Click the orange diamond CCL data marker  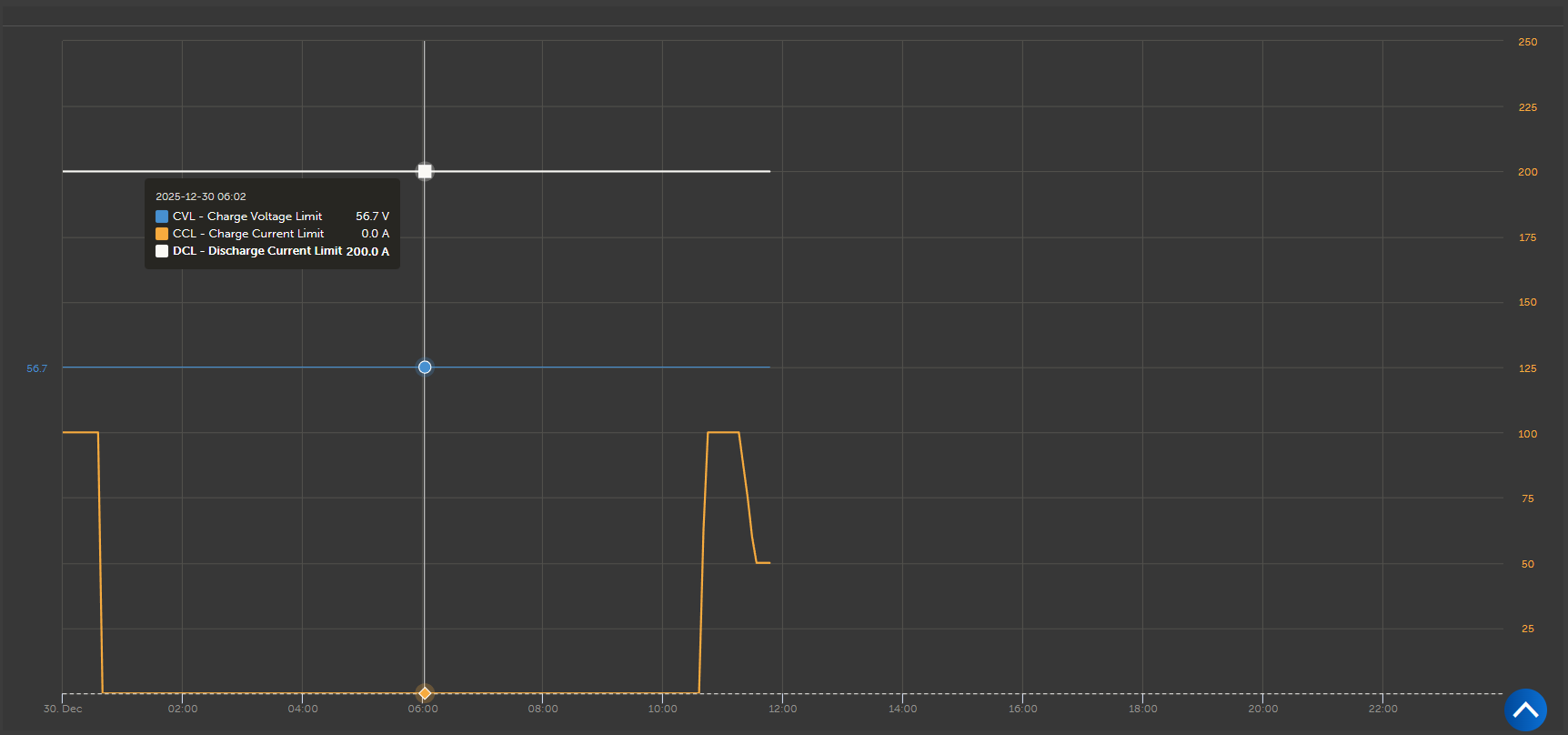pyautogui.click(x=425, y=693)
